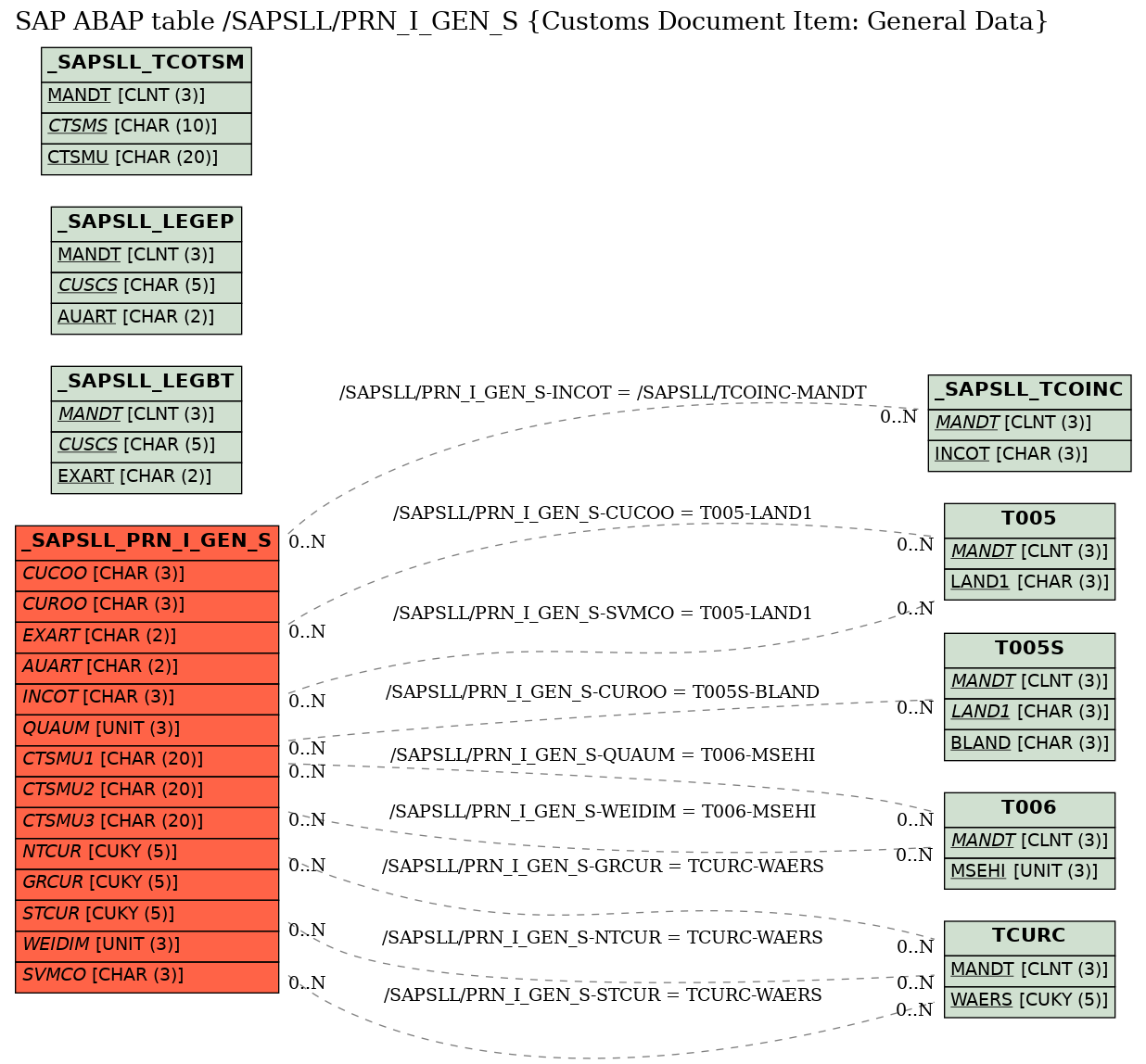Click the TCURC table header
The image size is (1146, 1064).
pos(1029,938)
